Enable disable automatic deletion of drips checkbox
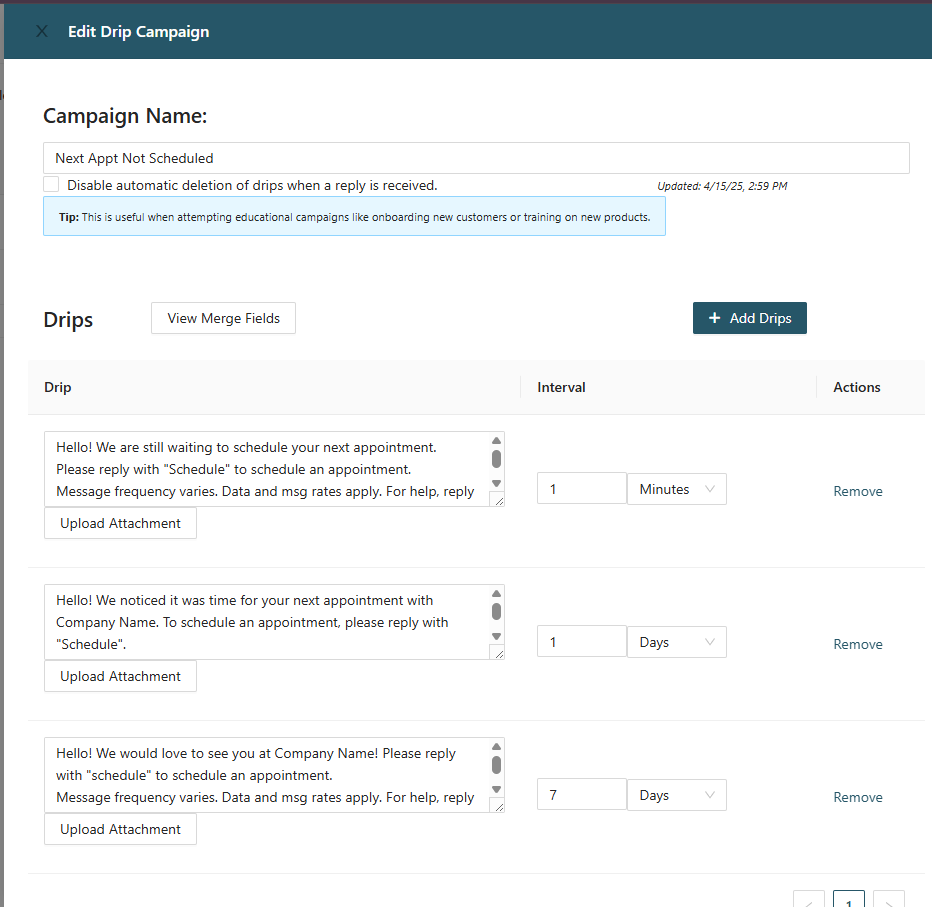Screen dimensions: 932x907 [x=51, y=185]
